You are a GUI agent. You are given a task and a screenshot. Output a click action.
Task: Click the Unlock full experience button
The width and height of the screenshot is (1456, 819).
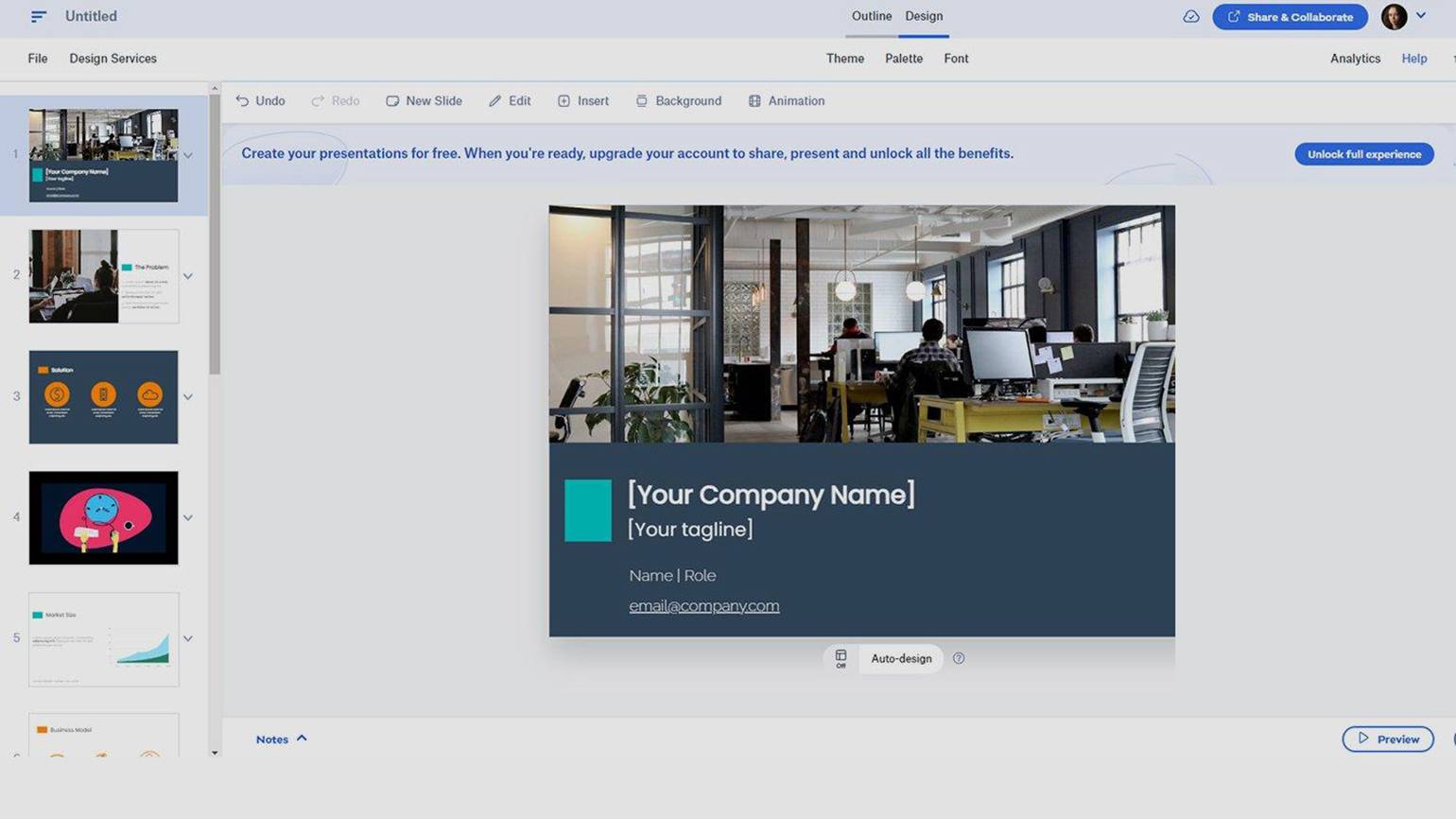1364,154
